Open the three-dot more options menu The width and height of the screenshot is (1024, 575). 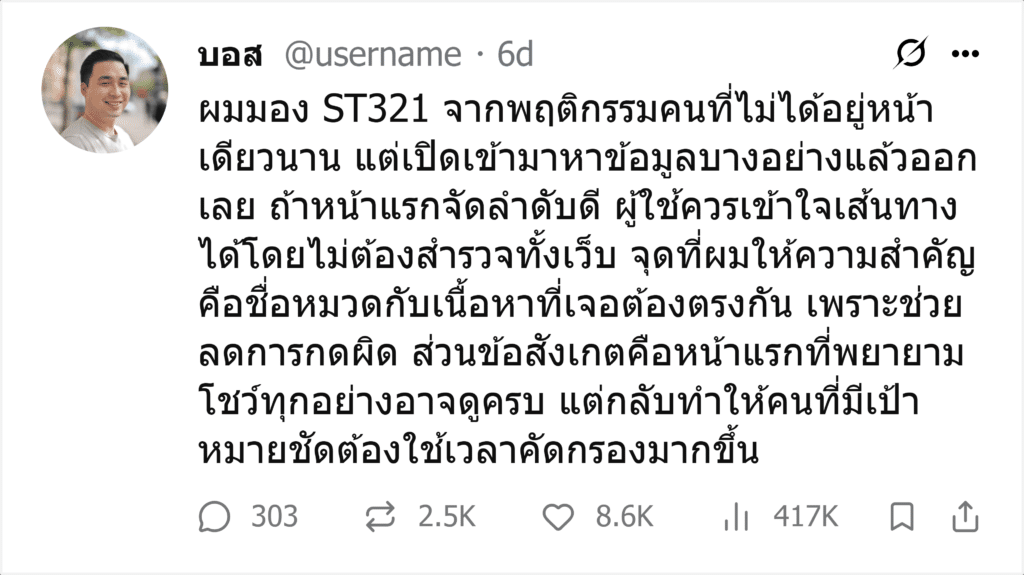(965, 54)
